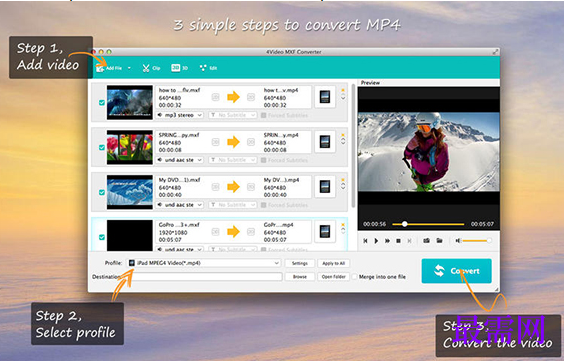Click the file list vertical scrollbar
564x361 pixels.
coord(353,146)
